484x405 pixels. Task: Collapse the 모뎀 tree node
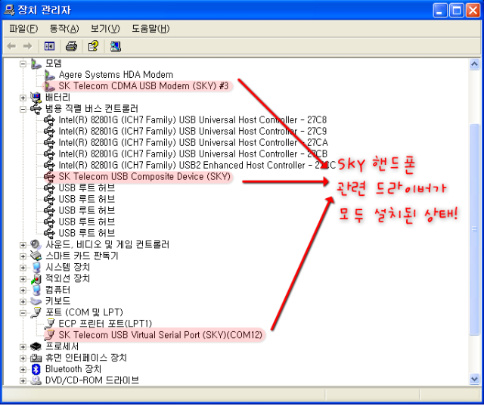click(23, 64)
